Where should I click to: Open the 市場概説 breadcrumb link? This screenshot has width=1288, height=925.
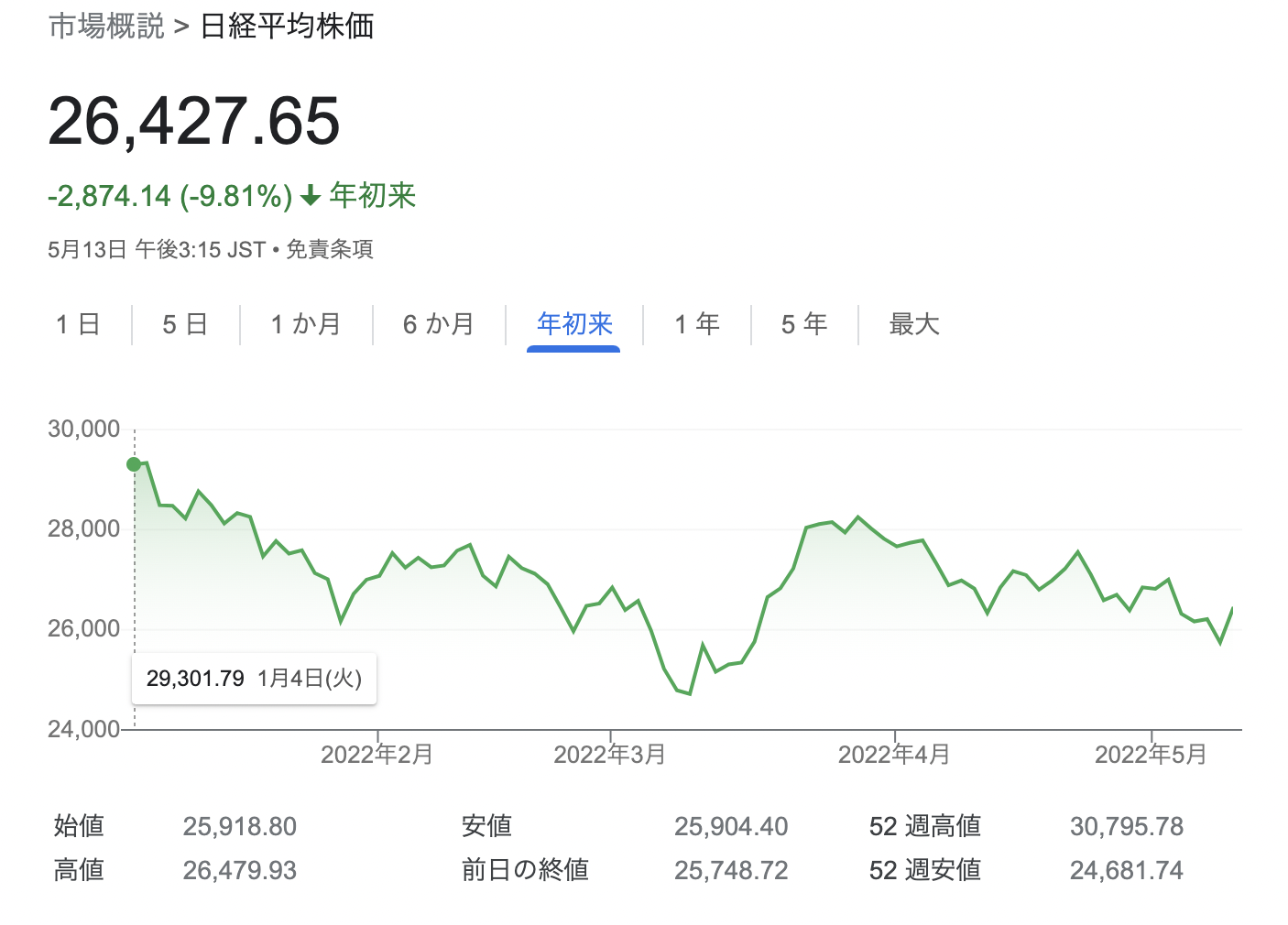pos(106,26)
